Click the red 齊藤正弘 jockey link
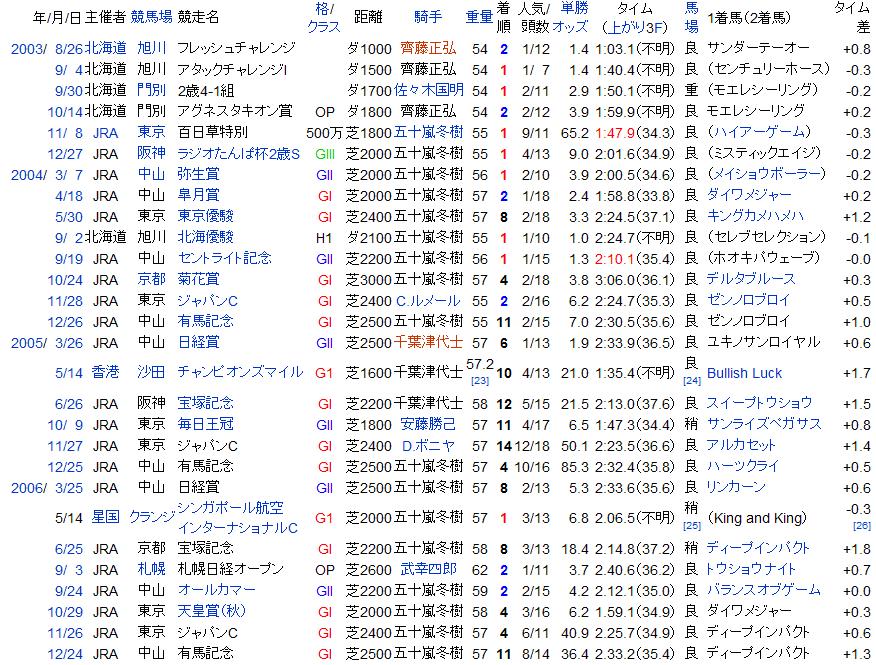 [429, 48]
